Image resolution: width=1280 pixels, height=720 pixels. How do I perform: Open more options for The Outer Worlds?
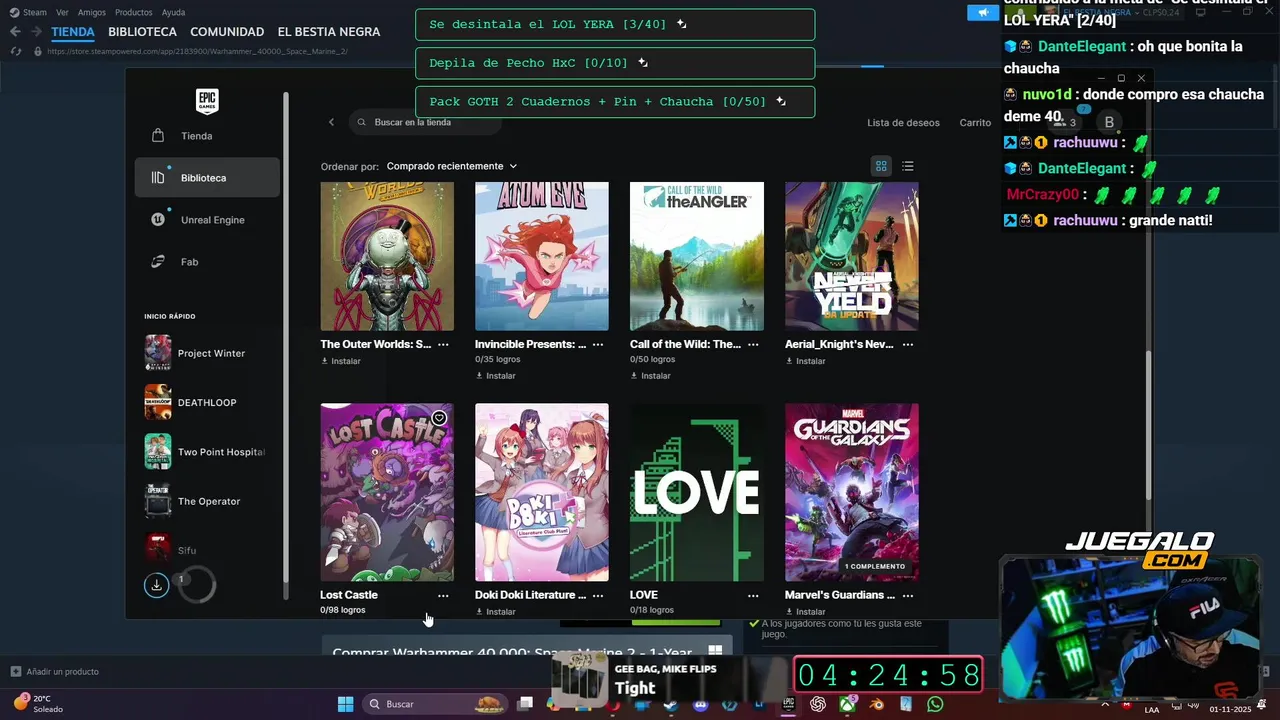pyautogui.click(x=443, y=344)
